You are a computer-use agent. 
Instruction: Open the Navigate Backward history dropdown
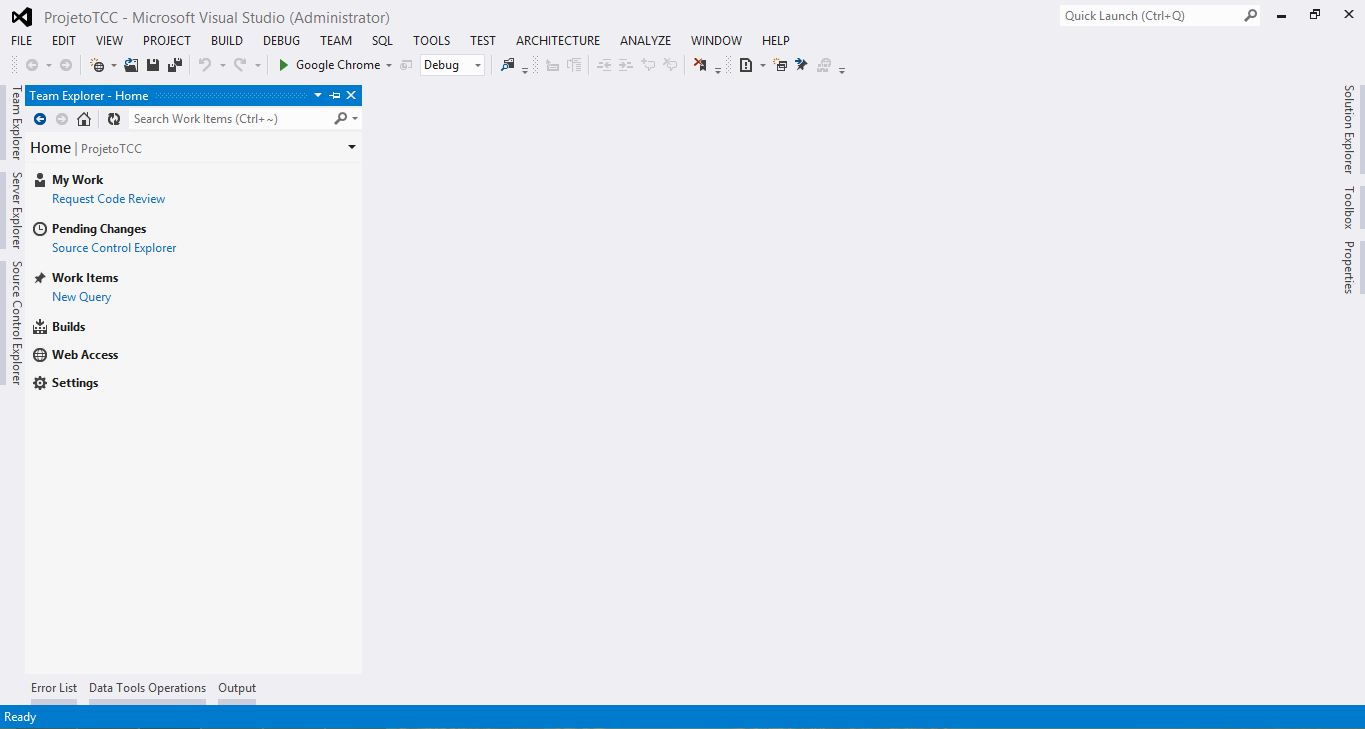tap(48, 66)
